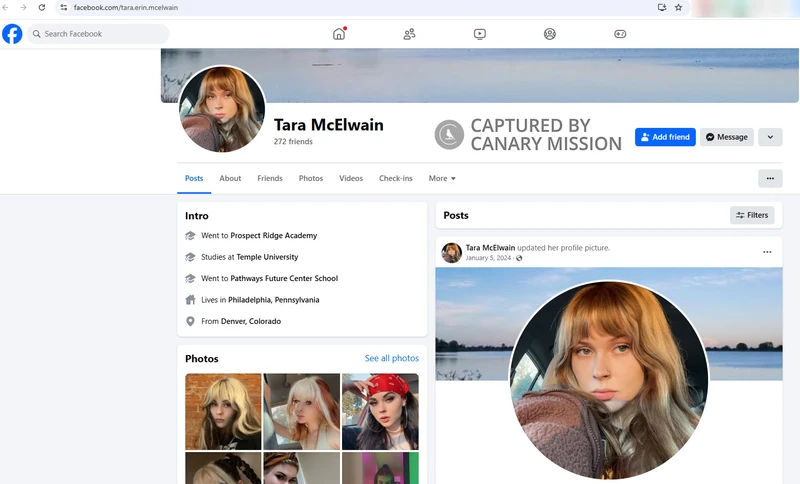Switch to the Friends tab
800x484 pixels.
[x=270, y=179]
